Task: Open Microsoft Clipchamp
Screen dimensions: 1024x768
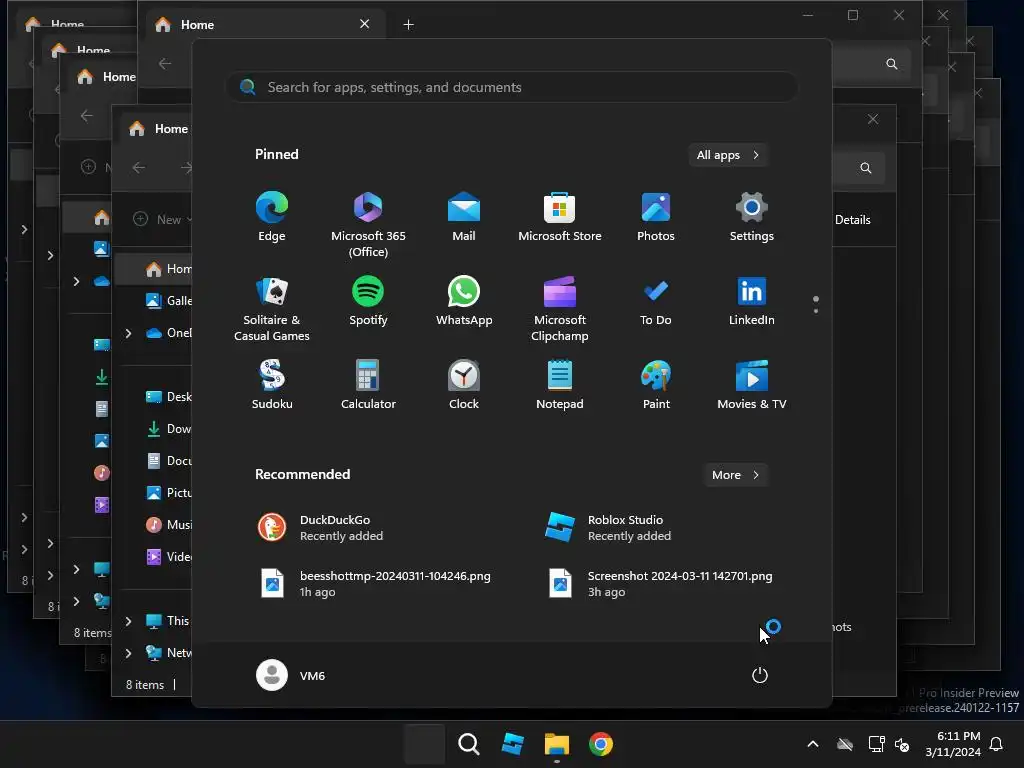Action: pyautogui.click(x=560, y=310)
